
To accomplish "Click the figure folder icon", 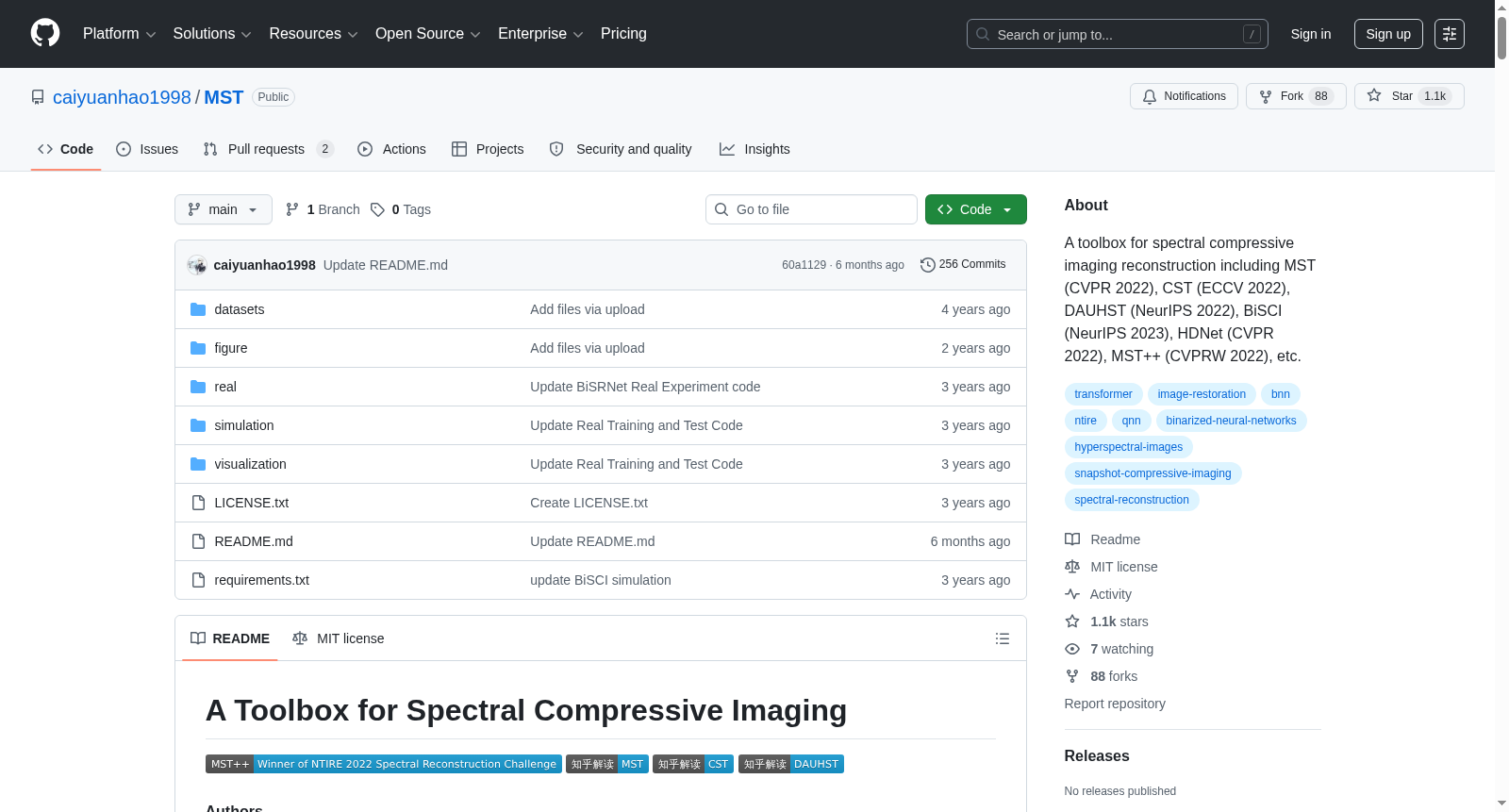I will (198, 348).
